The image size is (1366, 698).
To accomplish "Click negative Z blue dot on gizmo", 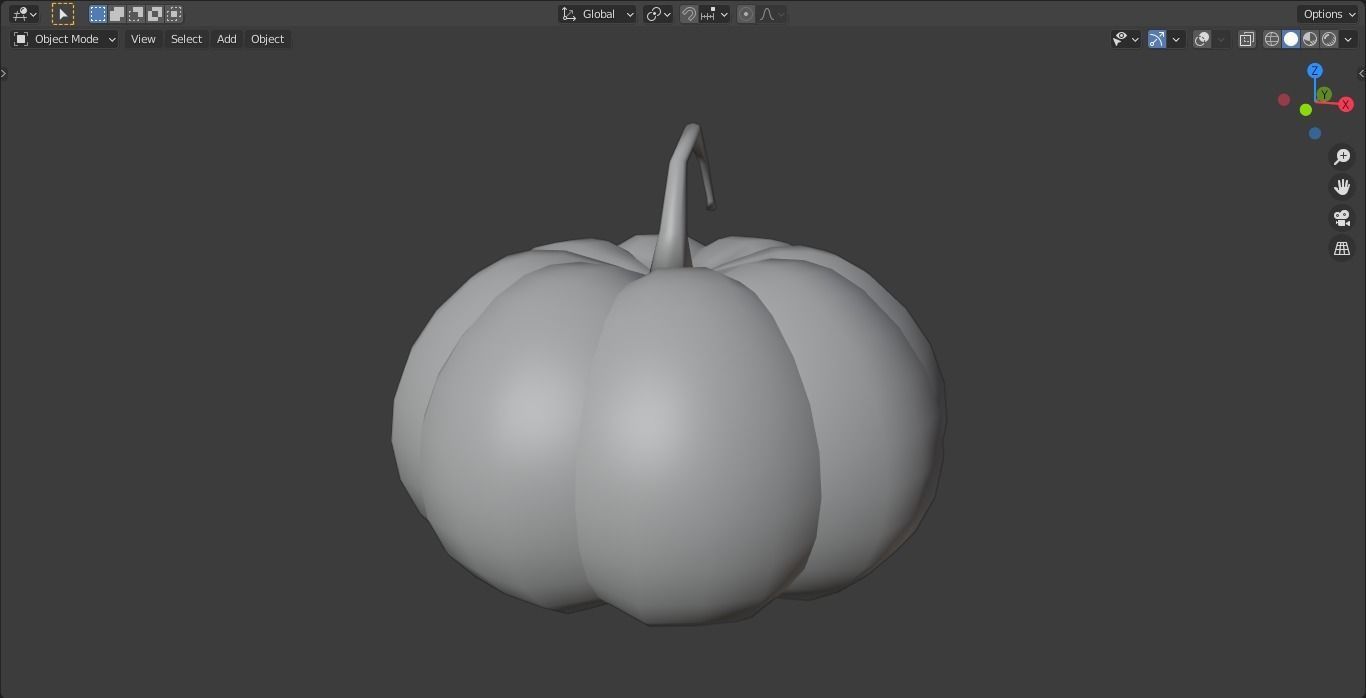I will pos(1315,133).
